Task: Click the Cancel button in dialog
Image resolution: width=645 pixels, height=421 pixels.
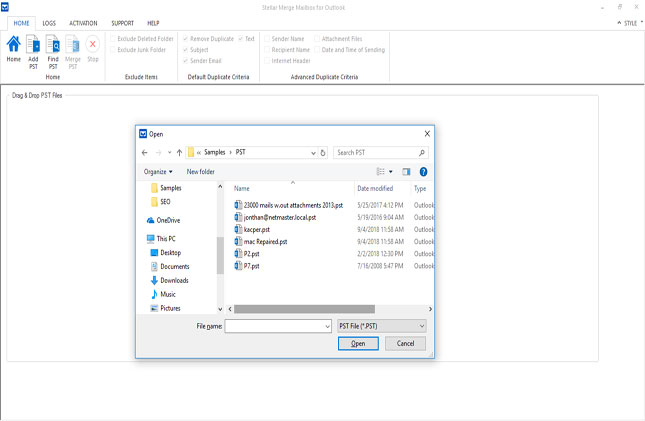Action: point(405,343)
